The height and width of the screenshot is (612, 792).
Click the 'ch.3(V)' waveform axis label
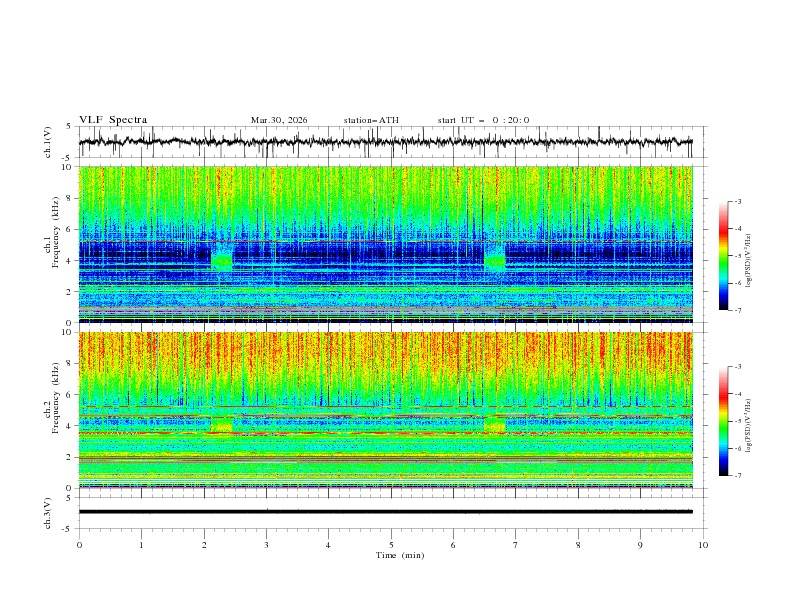(48, 513)
